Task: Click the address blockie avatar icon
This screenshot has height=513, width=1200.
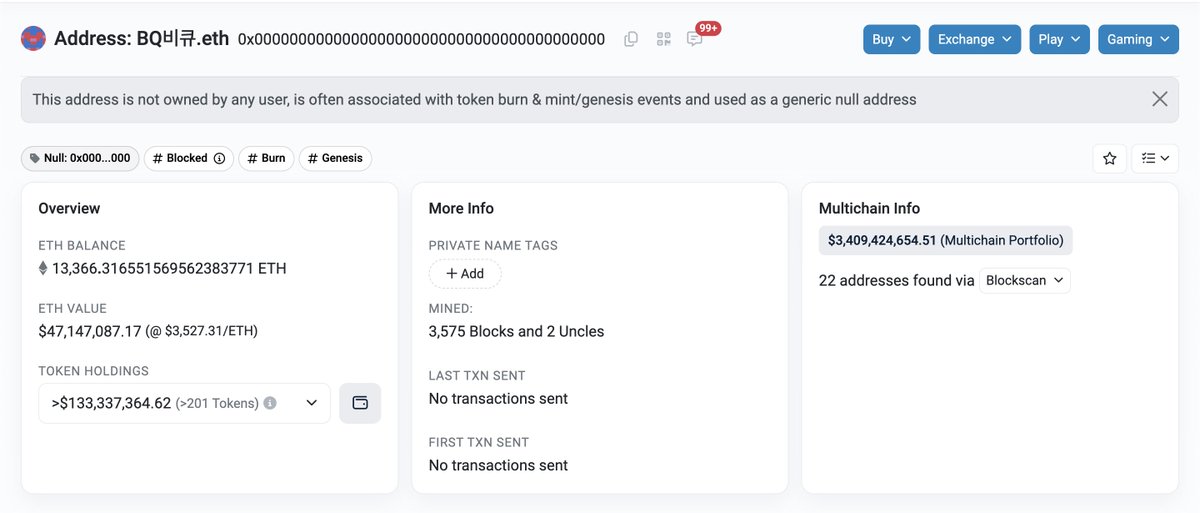Action: click(x=33, y=39)
